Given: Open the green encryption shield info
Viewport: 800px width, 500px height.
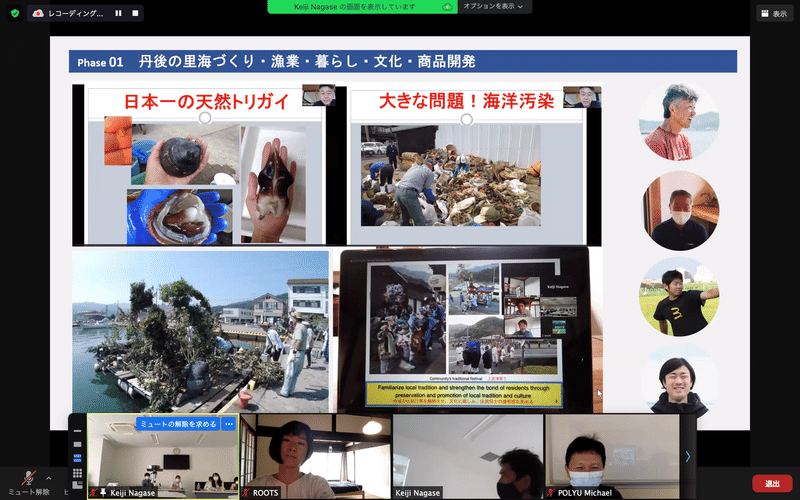Looking at the screenshot, I should [x=15, y=13].
